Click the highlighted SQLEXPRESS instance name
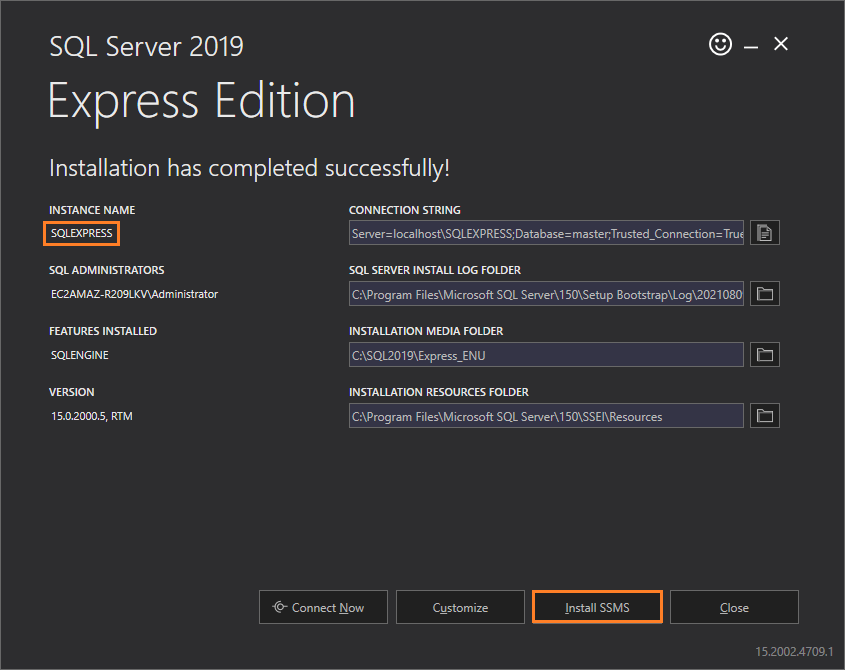The width and height of the screenshot is (845, 670). (x=81, y=233)
